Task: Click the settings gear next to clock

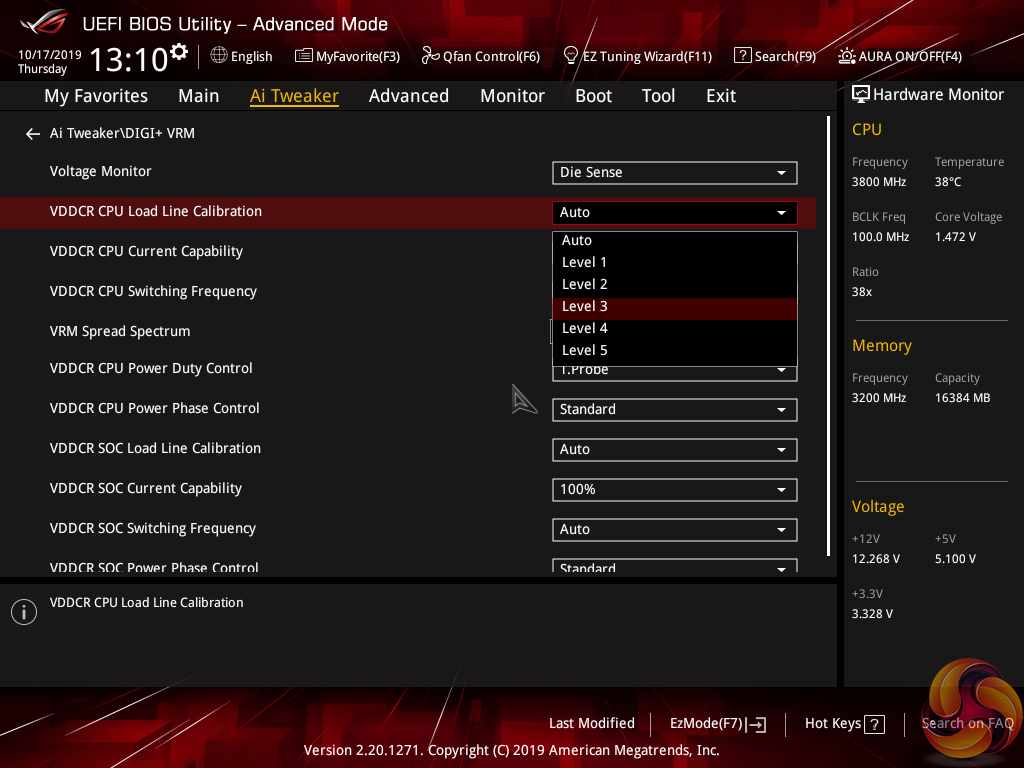Action: tap(179, 52)
